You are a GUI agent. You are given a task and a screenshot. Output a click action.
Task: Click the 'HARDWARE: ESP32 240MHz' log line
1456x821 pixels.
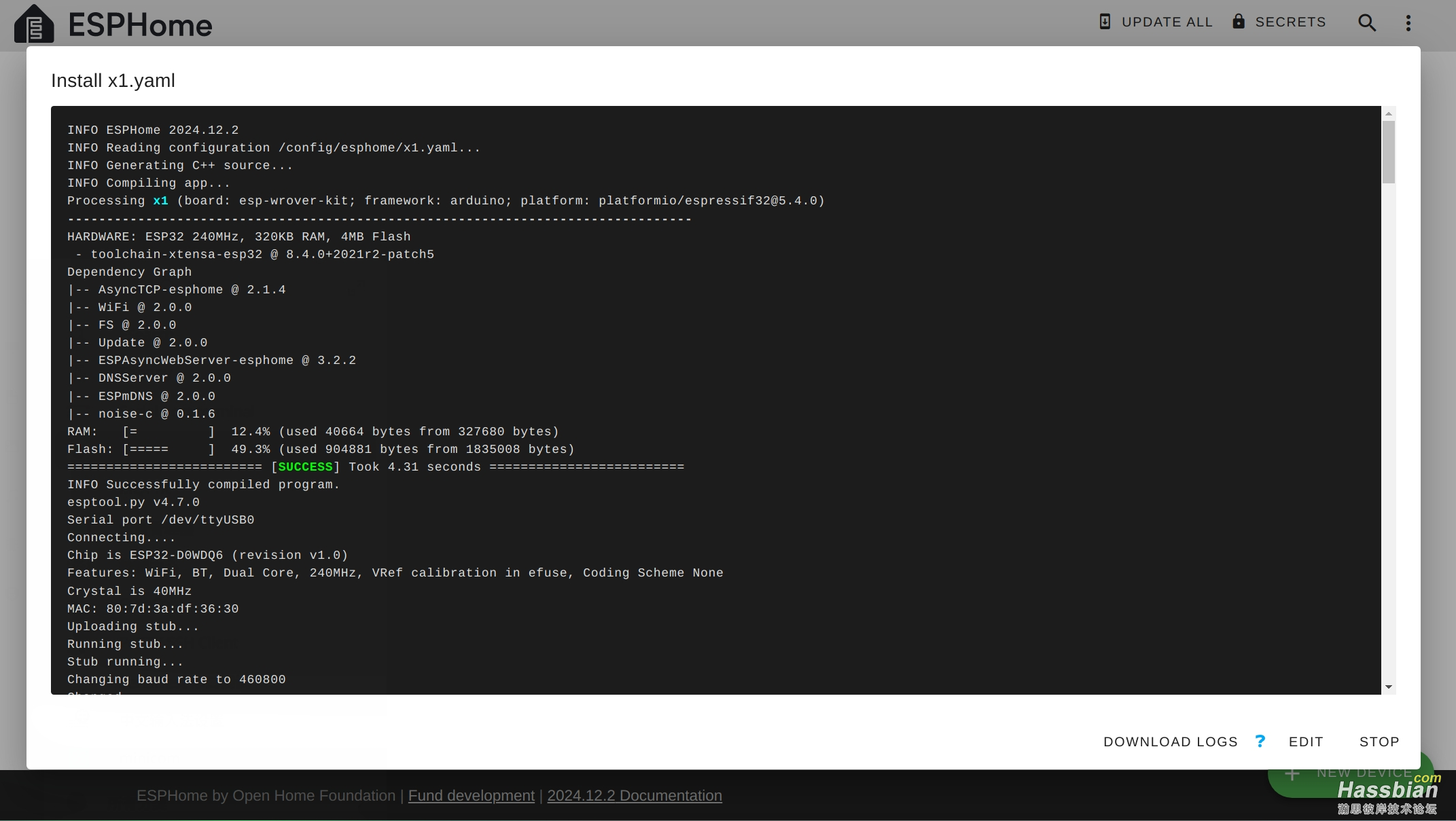click(239, 236)
